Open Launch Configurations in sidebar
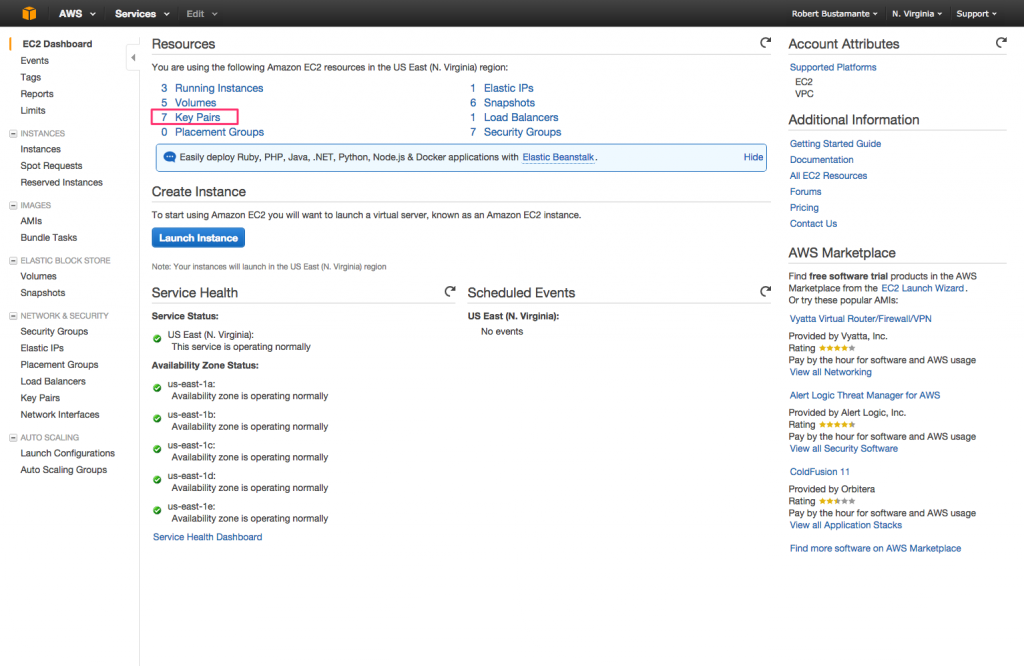The image size is (1024, 666). pyautogui.click(x=67, y=453)
